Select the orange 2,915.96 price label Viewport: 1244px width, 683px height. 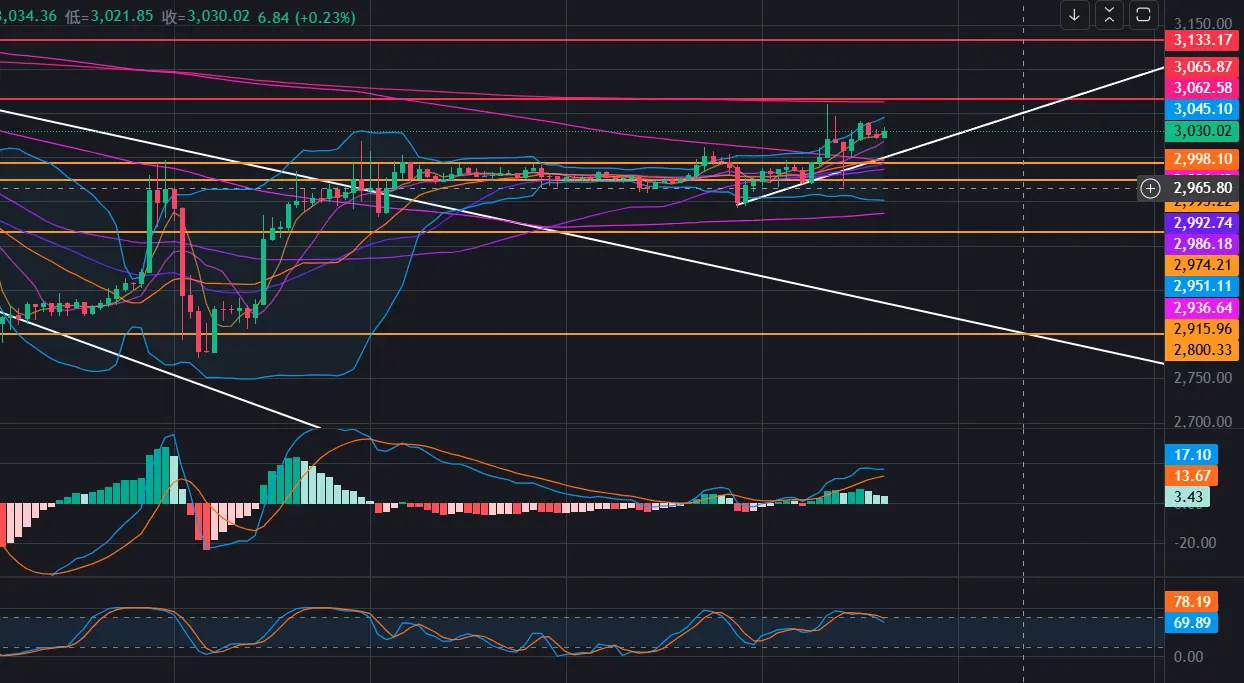click(1201, 328)
